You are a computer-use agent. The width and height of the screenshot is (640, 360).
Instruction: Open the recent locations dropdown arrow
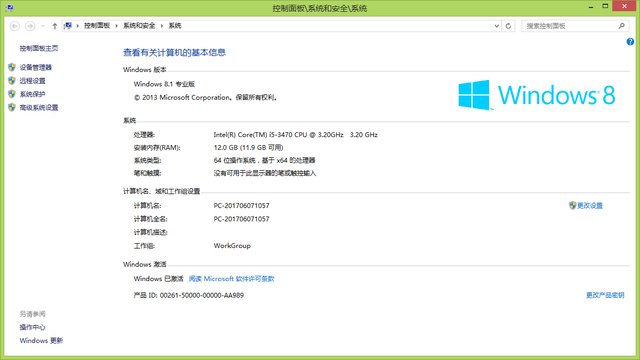[43, 26]
